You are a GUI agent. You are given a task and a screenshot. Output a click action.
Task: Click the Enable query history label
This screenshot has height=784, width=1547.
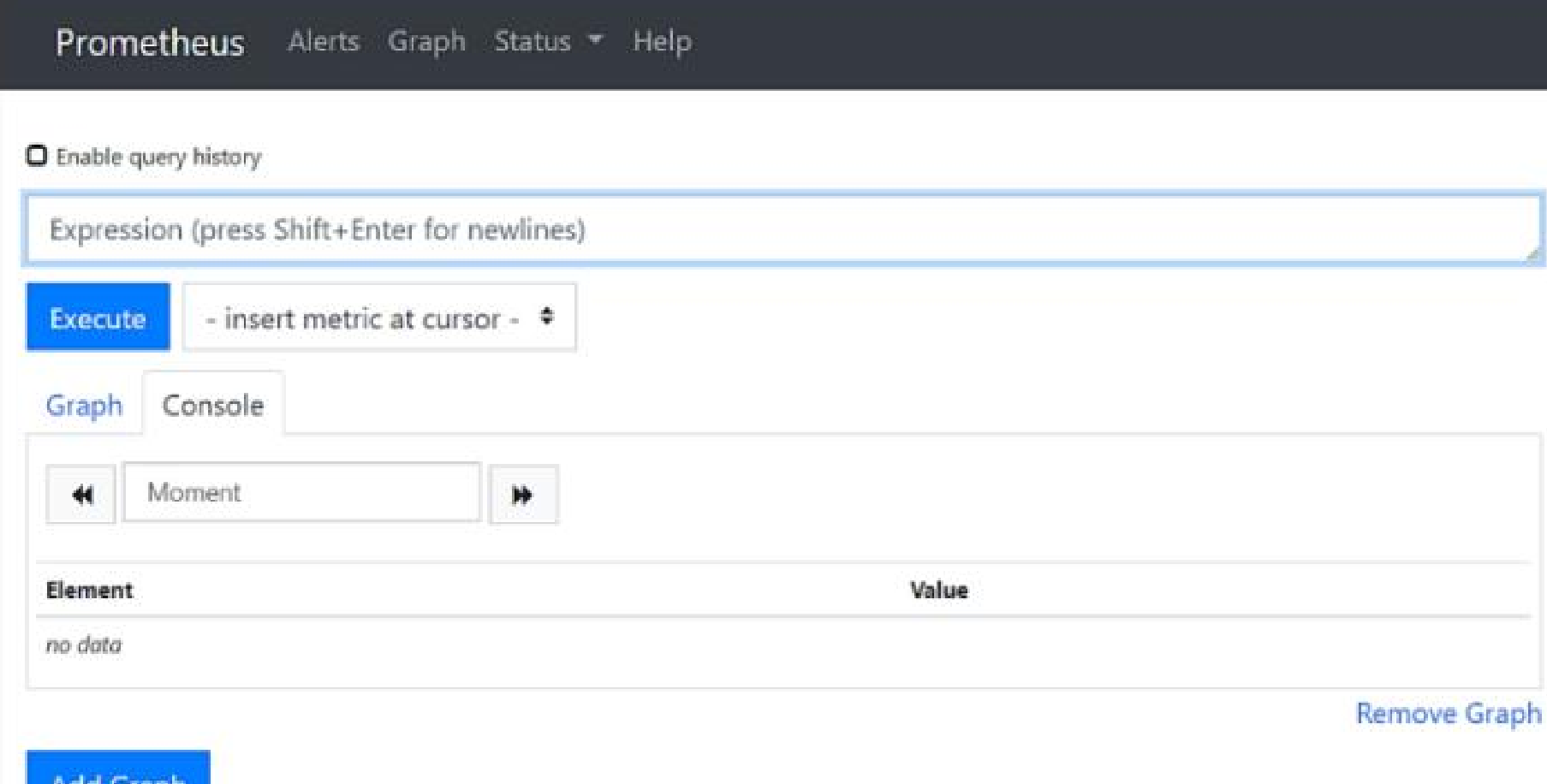tap(158, 157)
